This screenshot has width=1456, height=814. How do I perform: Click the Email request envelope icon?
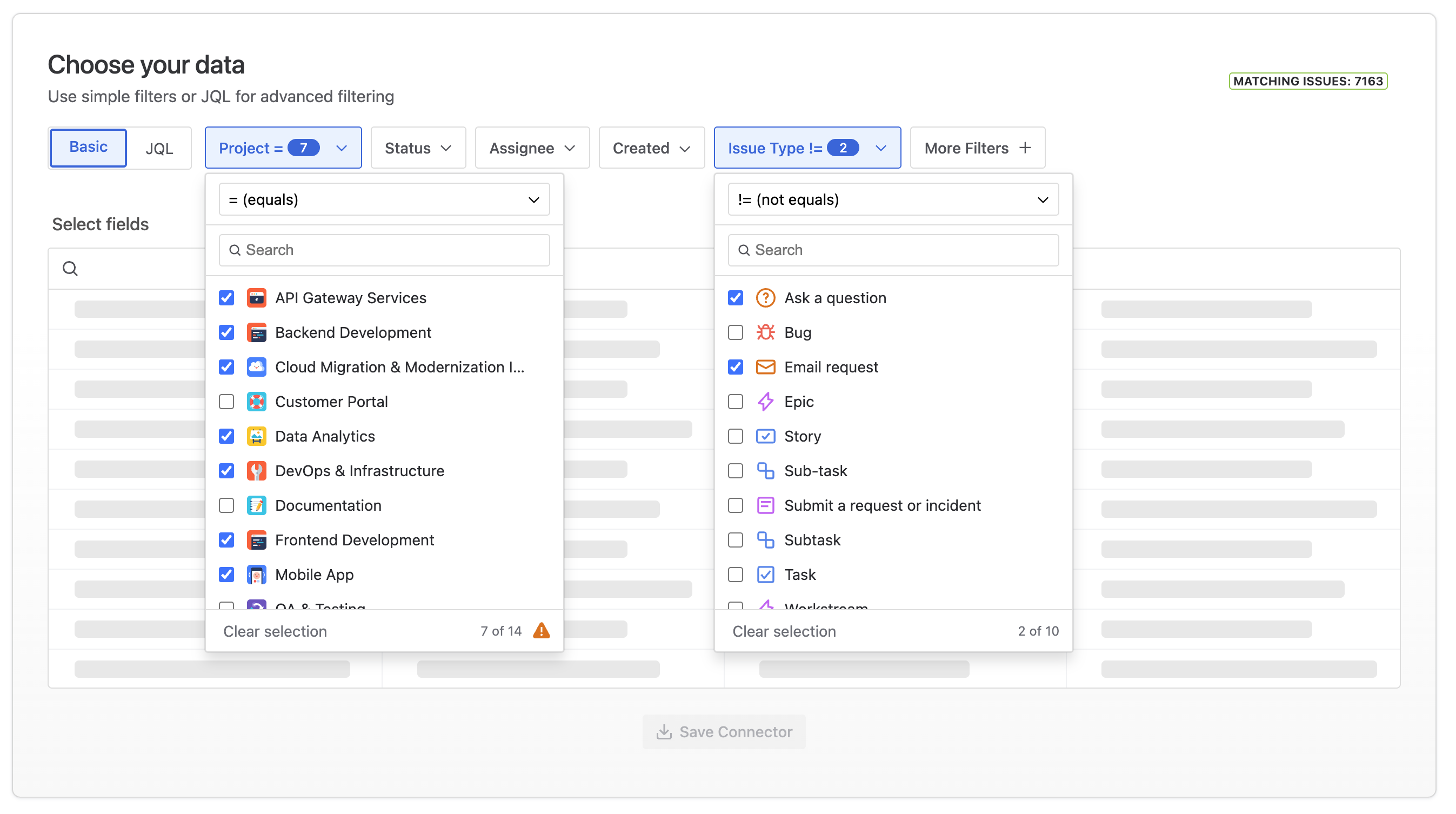(x=765, y=367)
